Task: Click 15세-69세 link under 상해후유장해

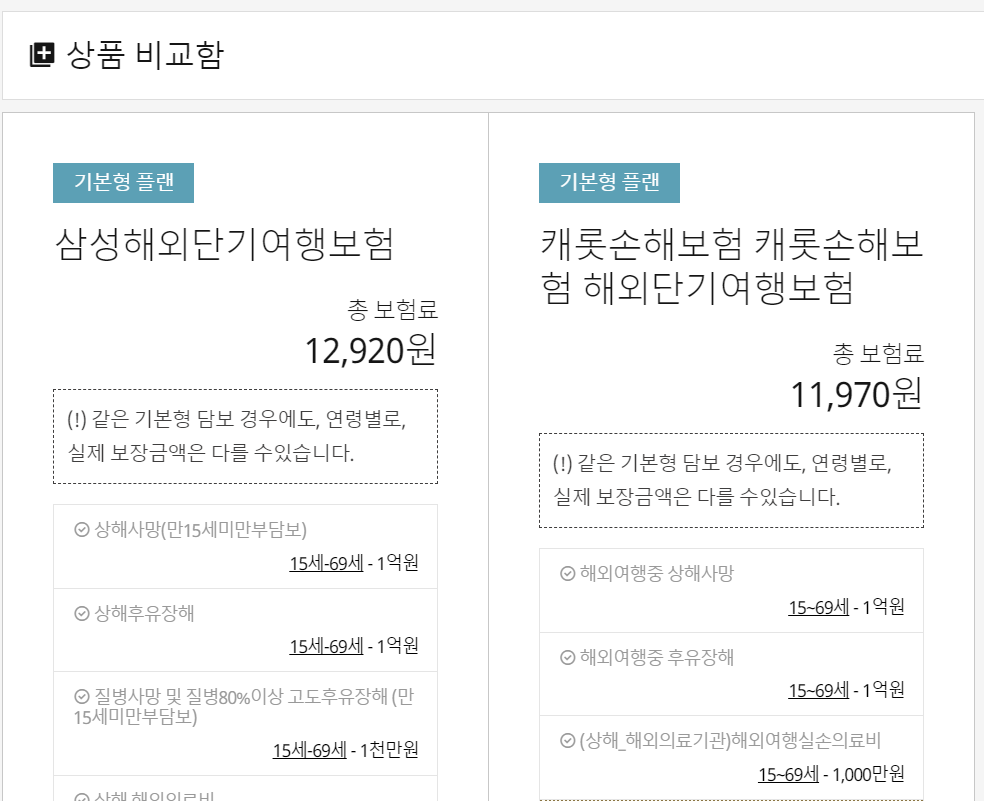Action: tap(326, 646)
